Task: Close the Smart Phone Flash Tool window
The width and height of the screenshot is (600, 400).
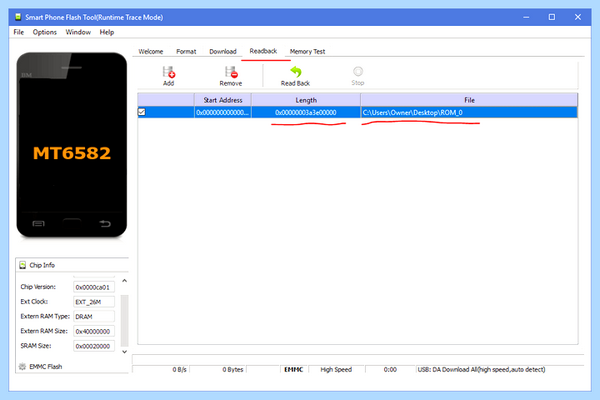Action: (x=578, y=17)
